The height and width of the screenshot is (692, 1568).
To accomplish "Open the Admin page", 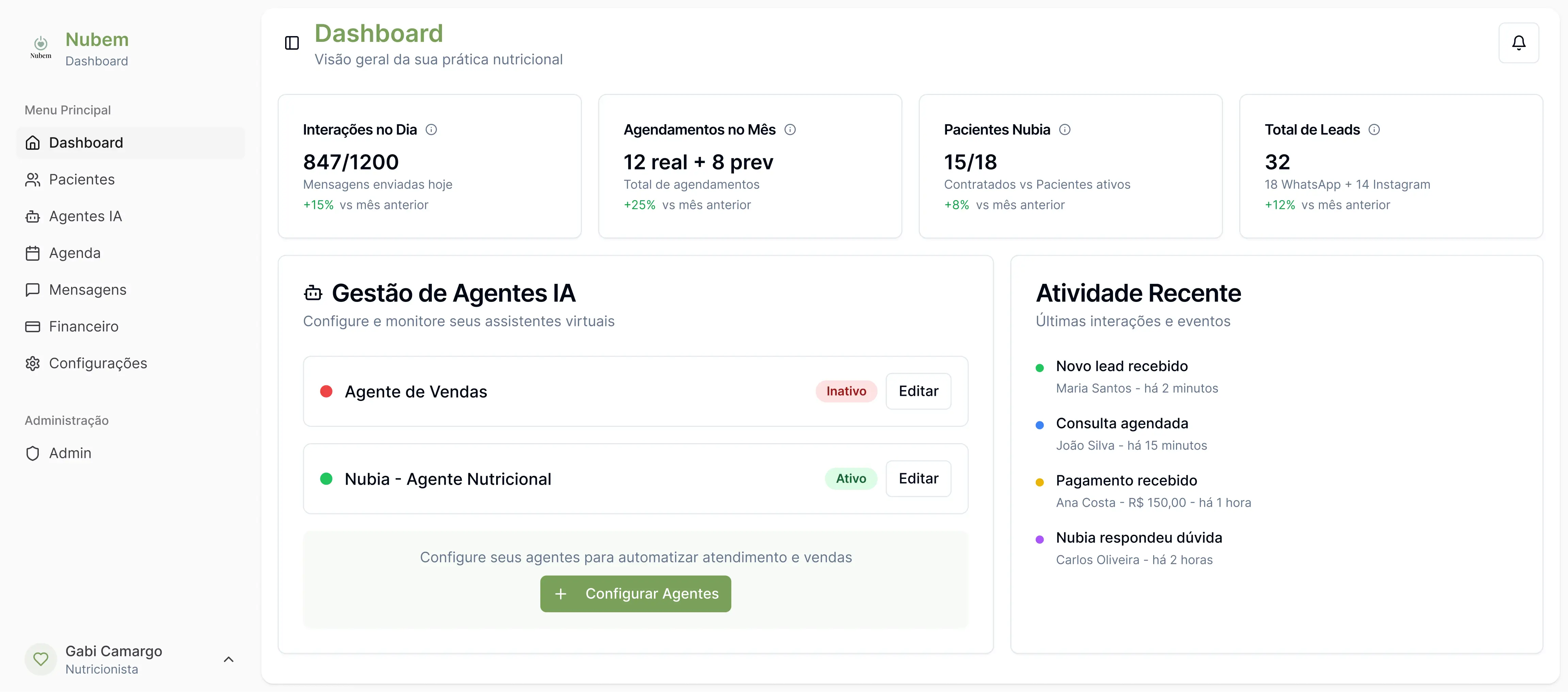I will [x=70, y=453].
